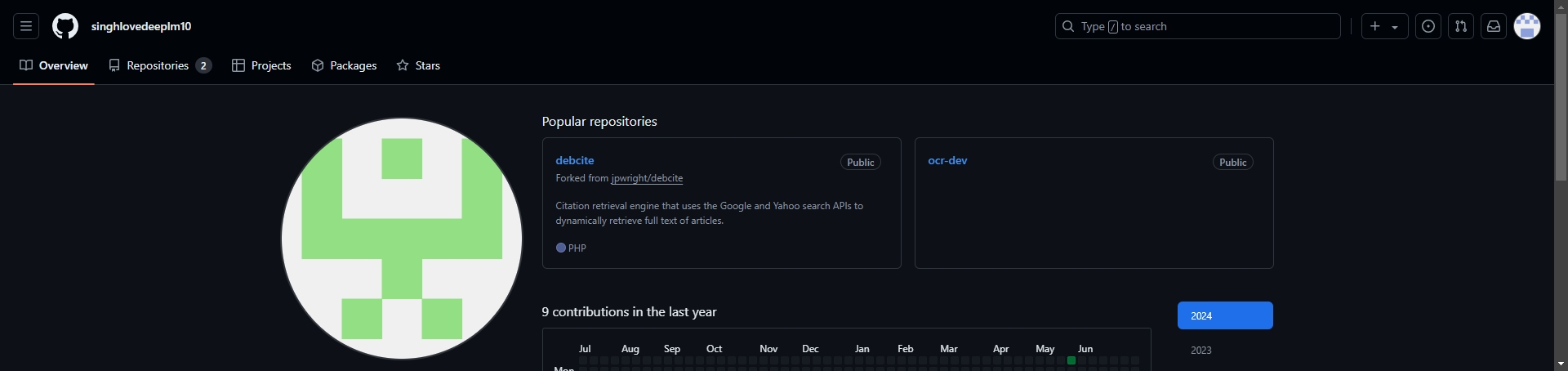Click the GitHub Octocat logo

65,26
